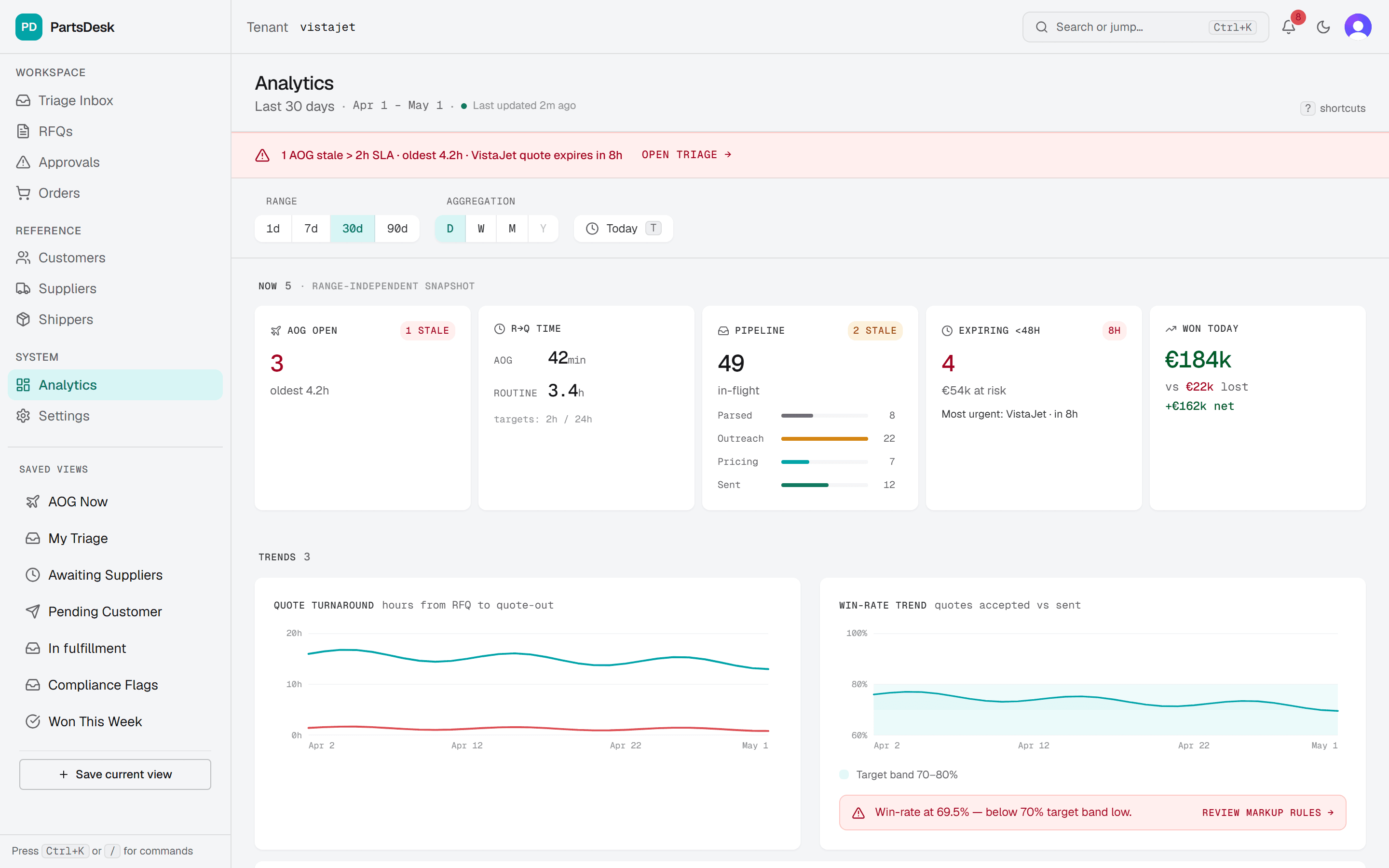
Task: Click the Suppliers truck icon
Action: (23, 289)
